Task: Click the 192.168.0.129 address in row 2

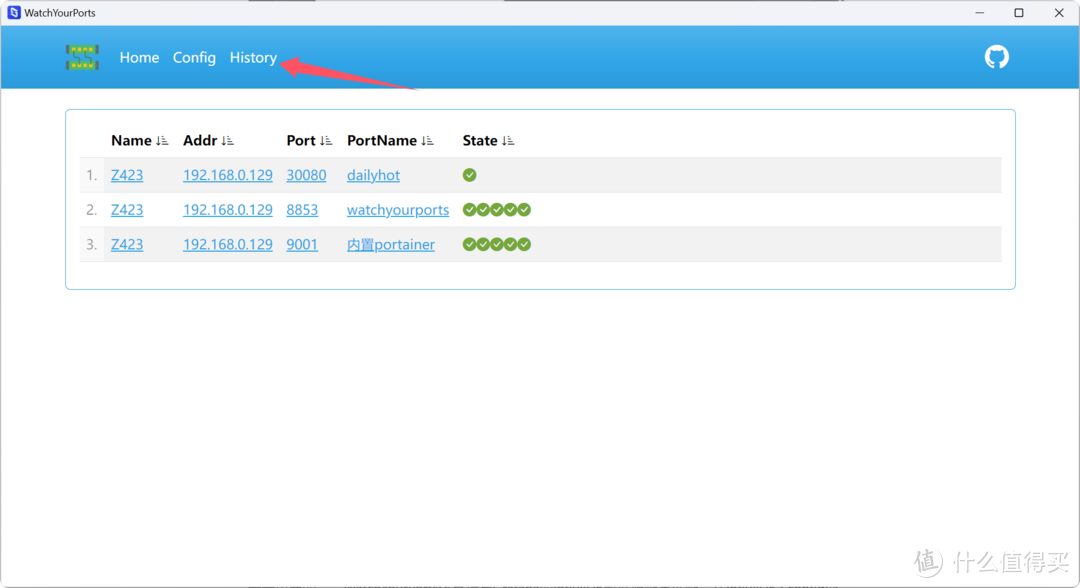Action: (x=227, y=210)
